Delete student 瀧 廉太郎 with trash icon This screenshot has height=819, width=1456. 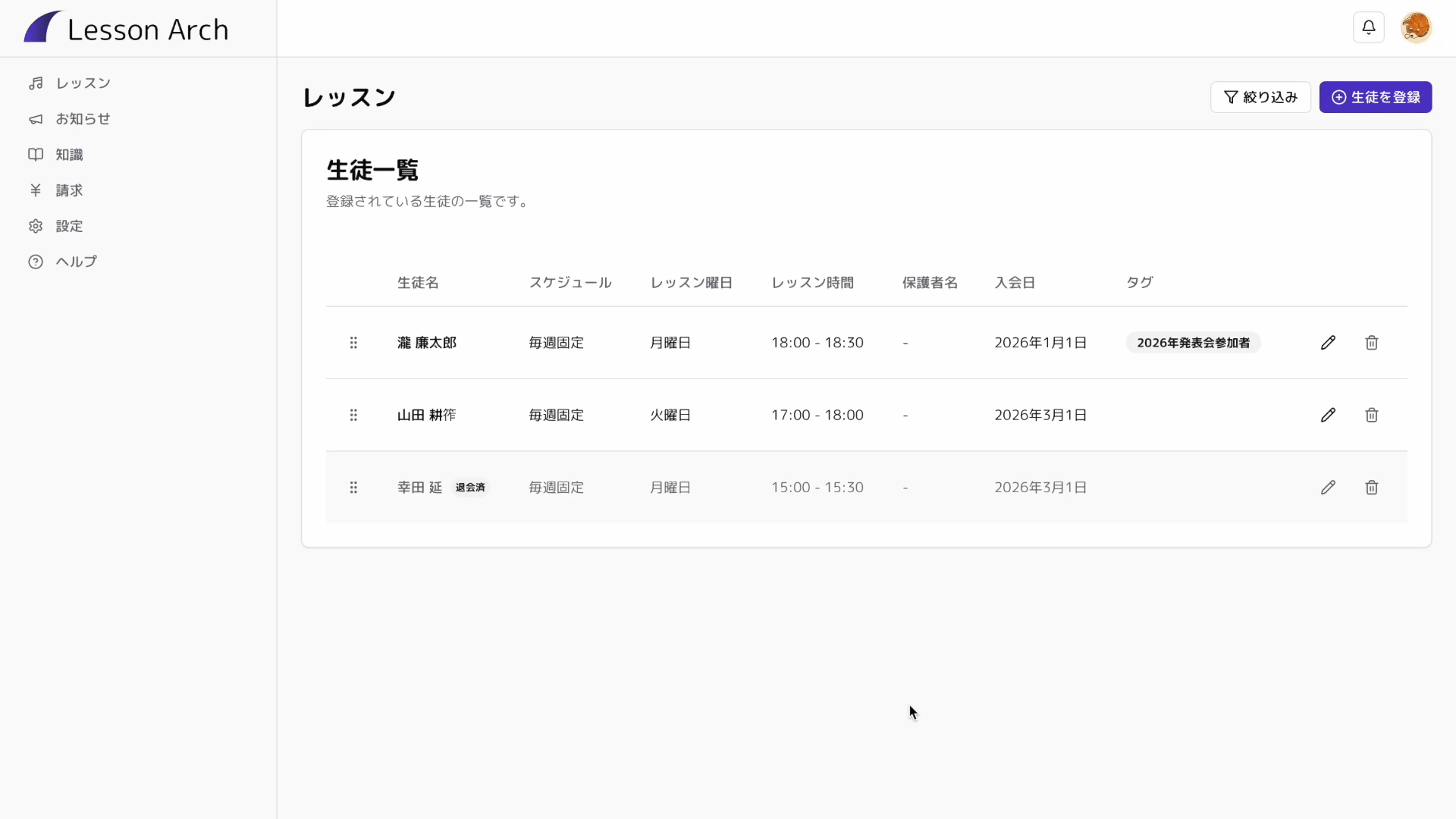click(1371, 343)
